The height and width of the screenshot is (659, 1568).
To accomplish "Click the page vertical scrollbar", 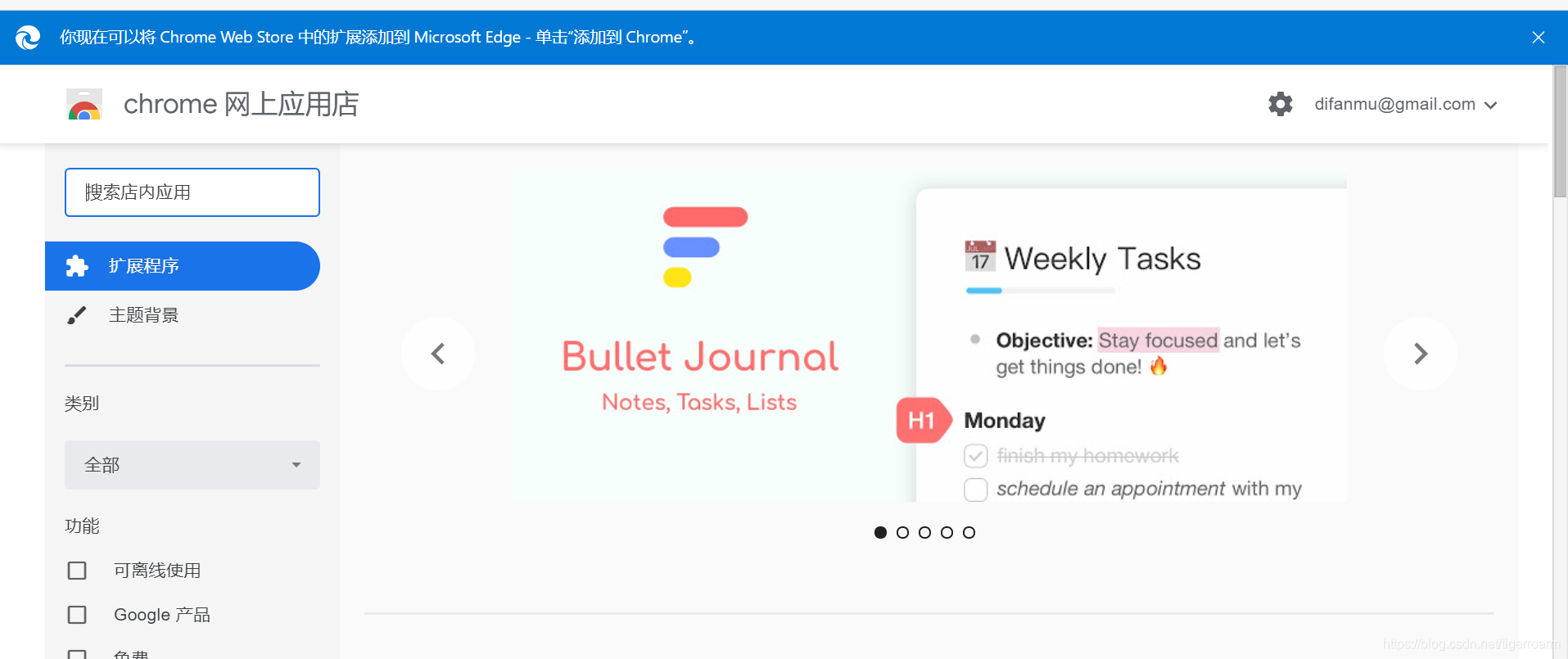I will (x=1560, y=131).
